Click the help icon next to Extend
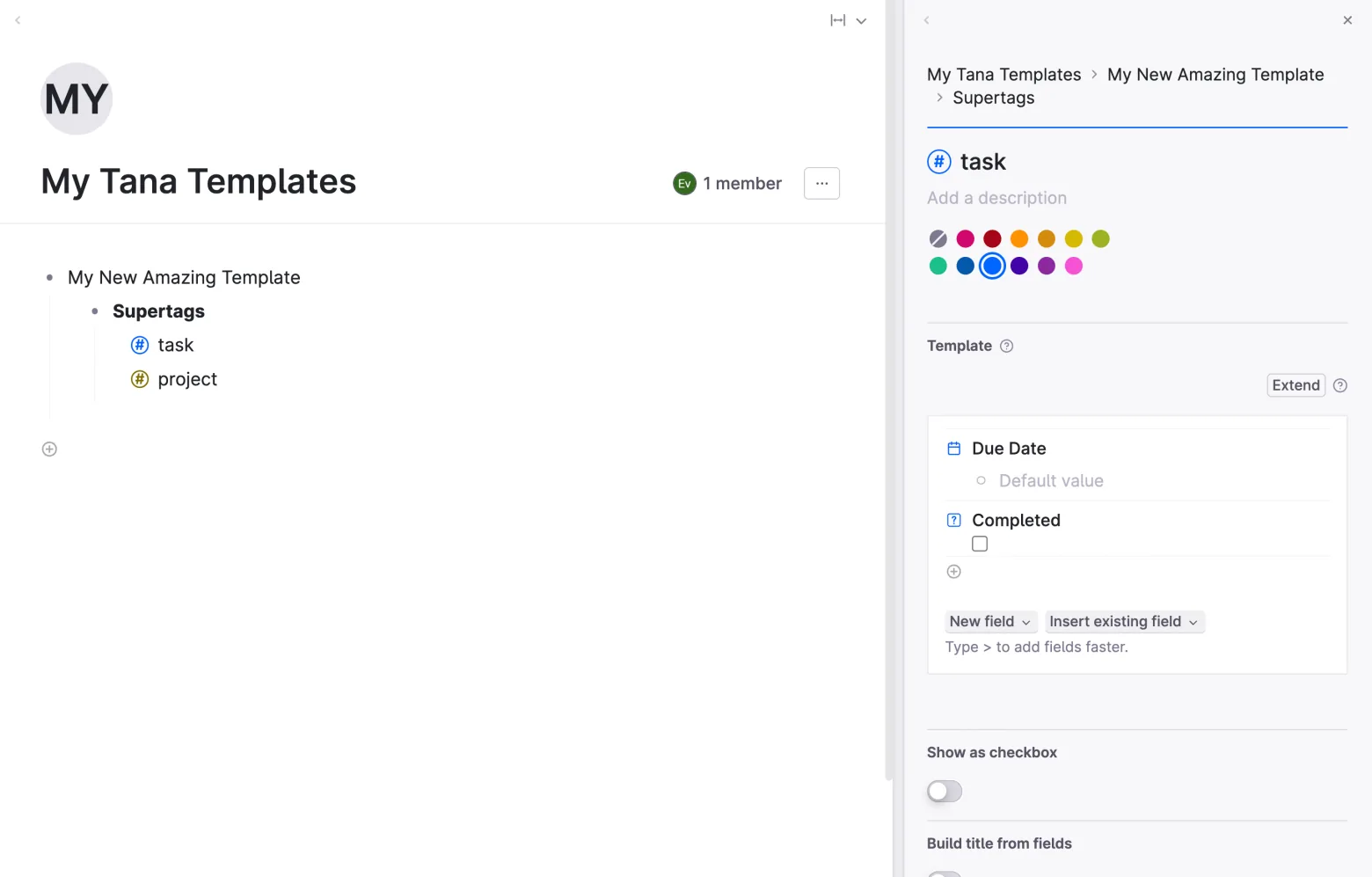 click(x=1340, y=385)
